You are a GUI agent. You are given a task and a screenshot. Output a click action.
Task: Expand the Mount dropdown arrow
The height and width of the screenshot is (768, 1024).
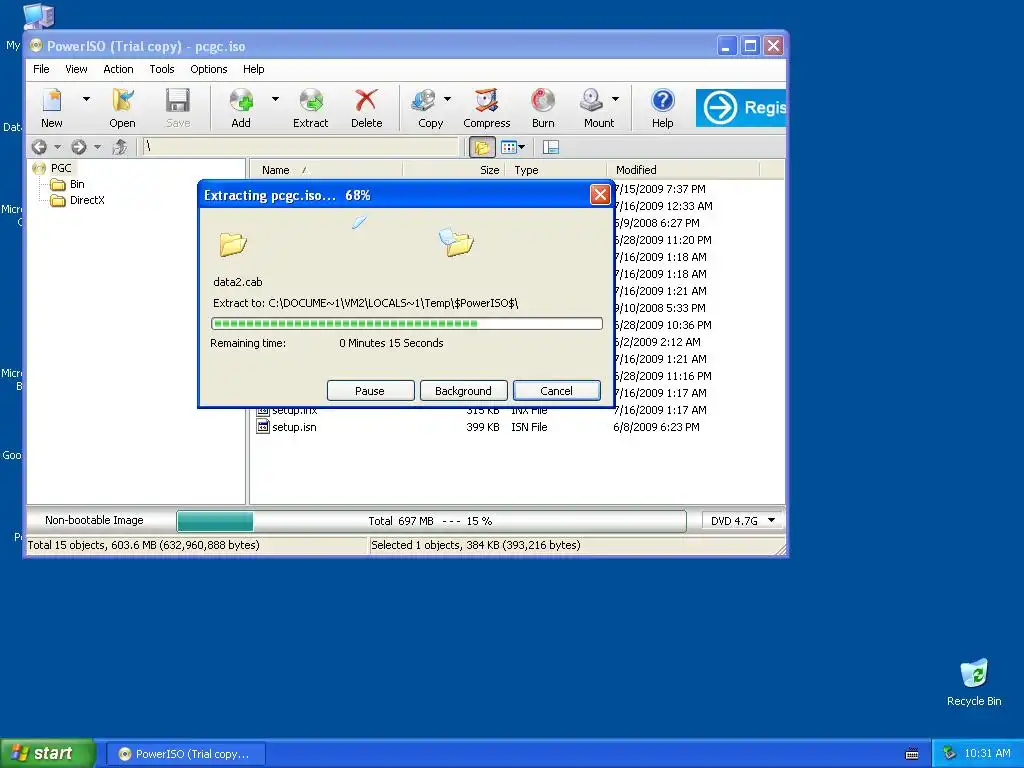click(x=615, y=99)
